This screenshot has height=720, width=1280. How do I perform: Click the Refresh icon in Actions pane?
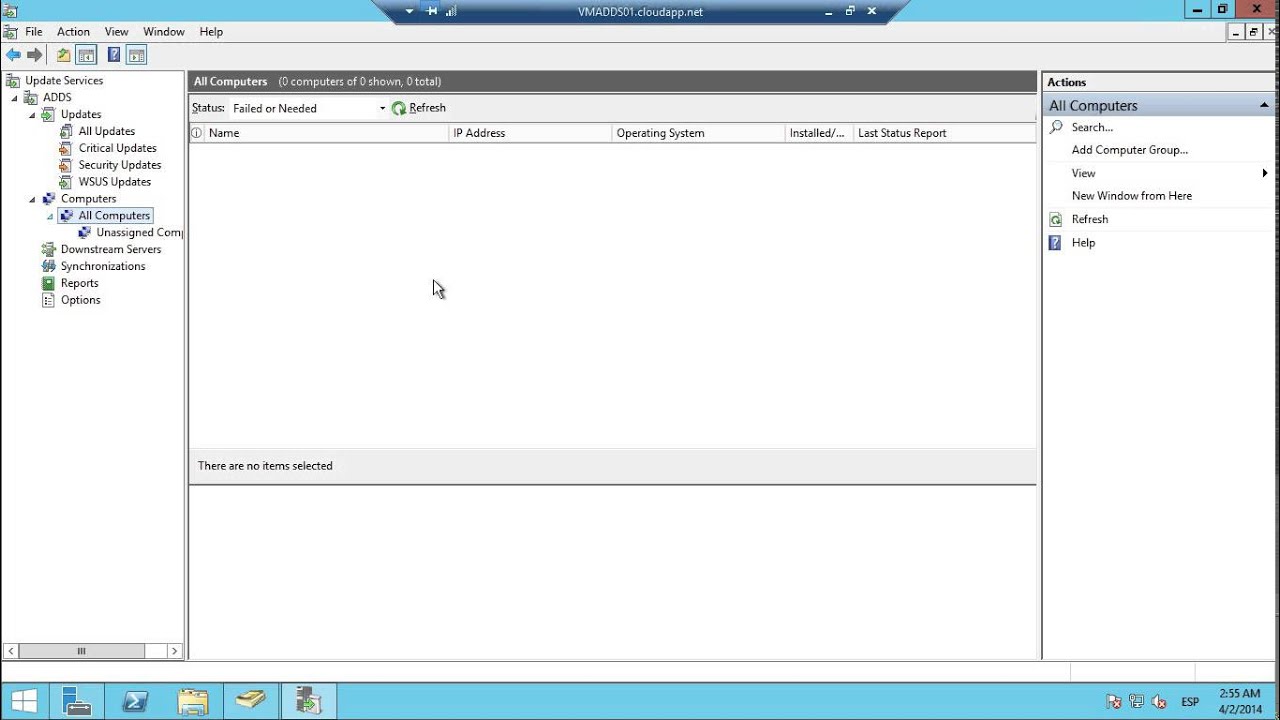click(x=1055, y=219)
